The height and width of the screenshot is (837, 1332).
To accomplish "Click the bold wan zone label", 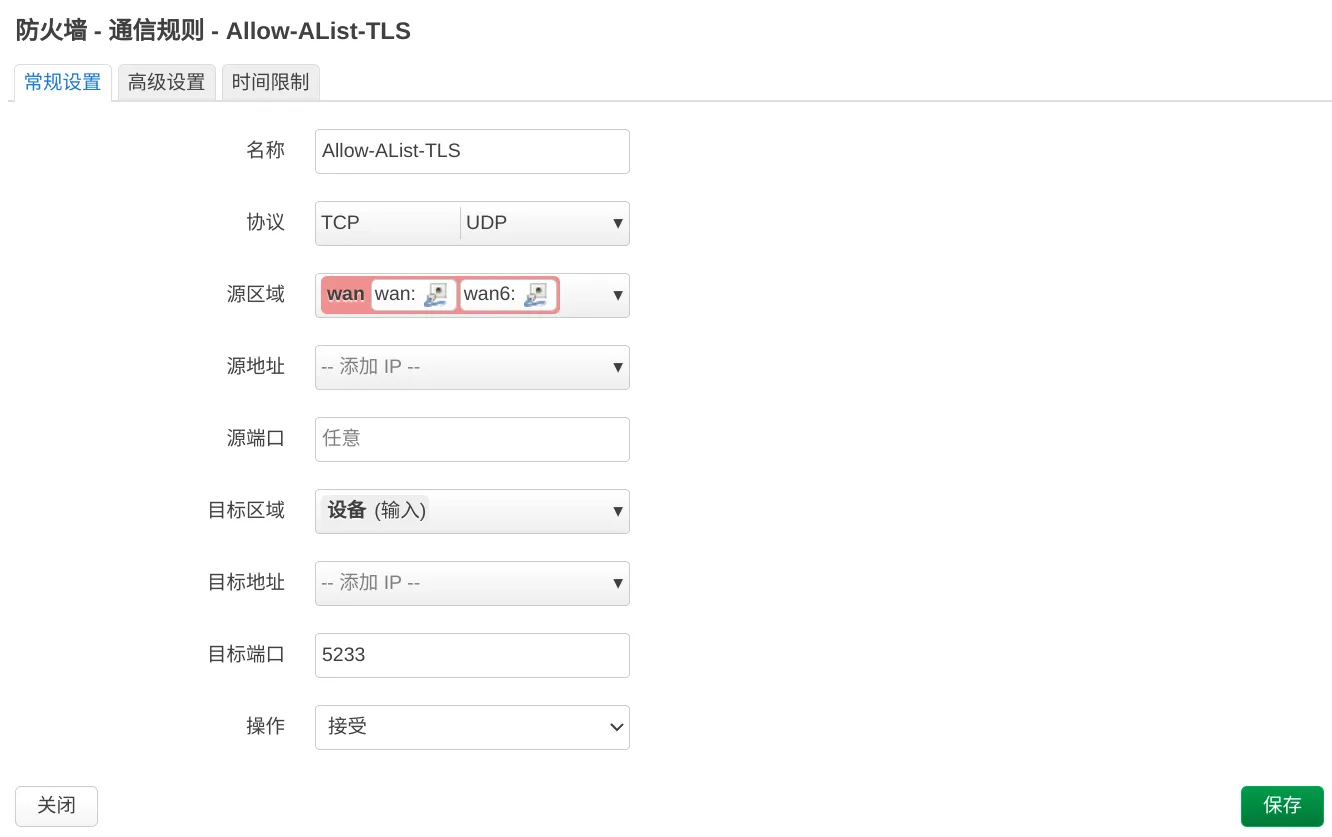I will [346, 294].
